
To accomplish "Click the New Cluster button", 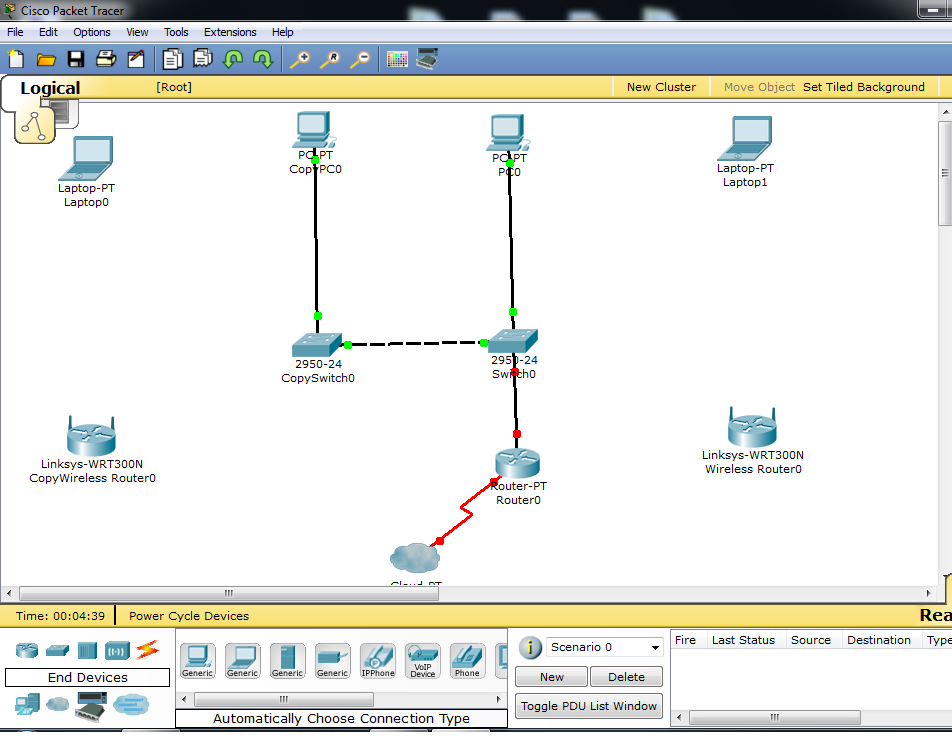I will (x=661, y=87).
